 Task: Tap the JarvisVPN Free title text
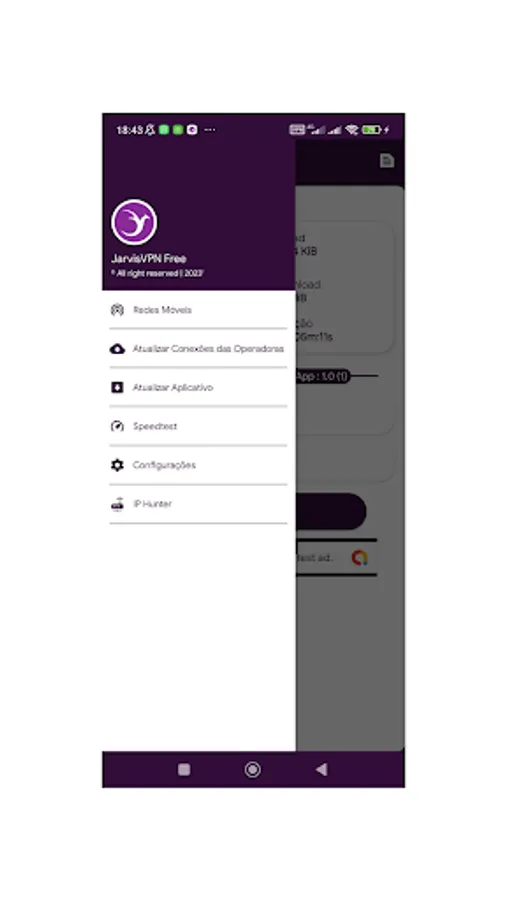(149, 259)
